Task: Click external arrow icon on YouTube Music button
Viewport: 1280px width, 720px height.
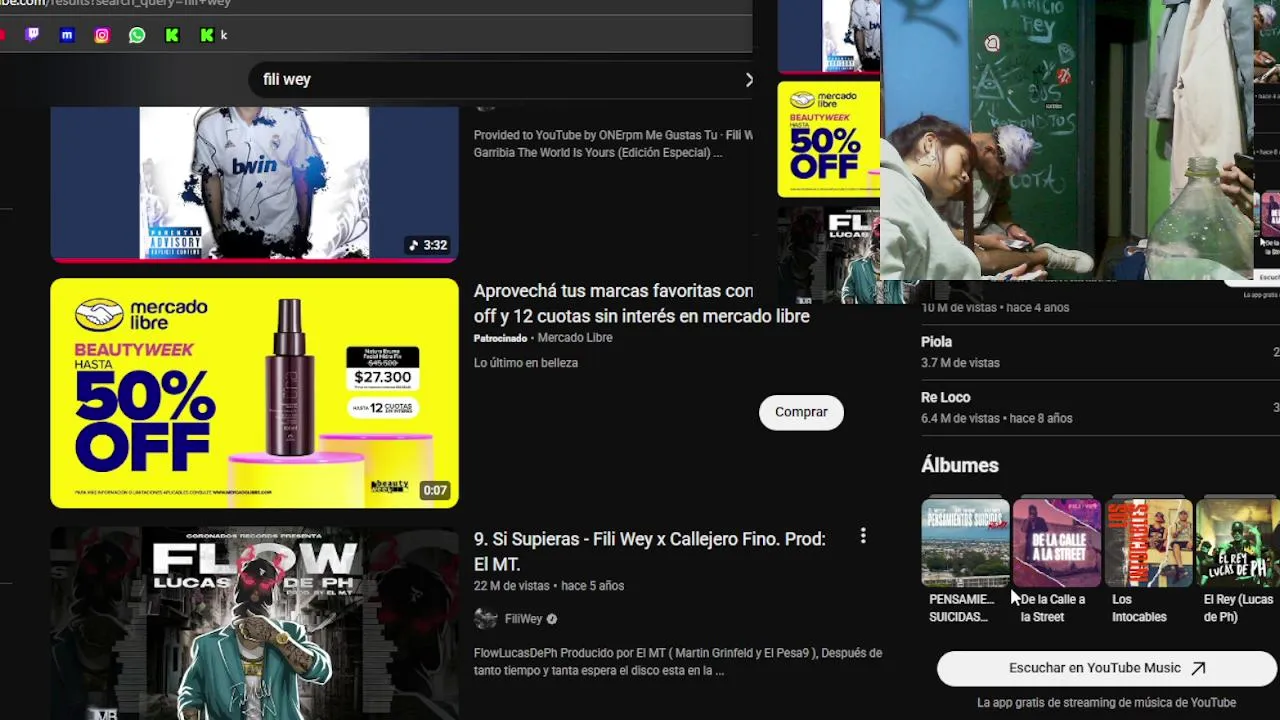Action: coord(1198,668)
